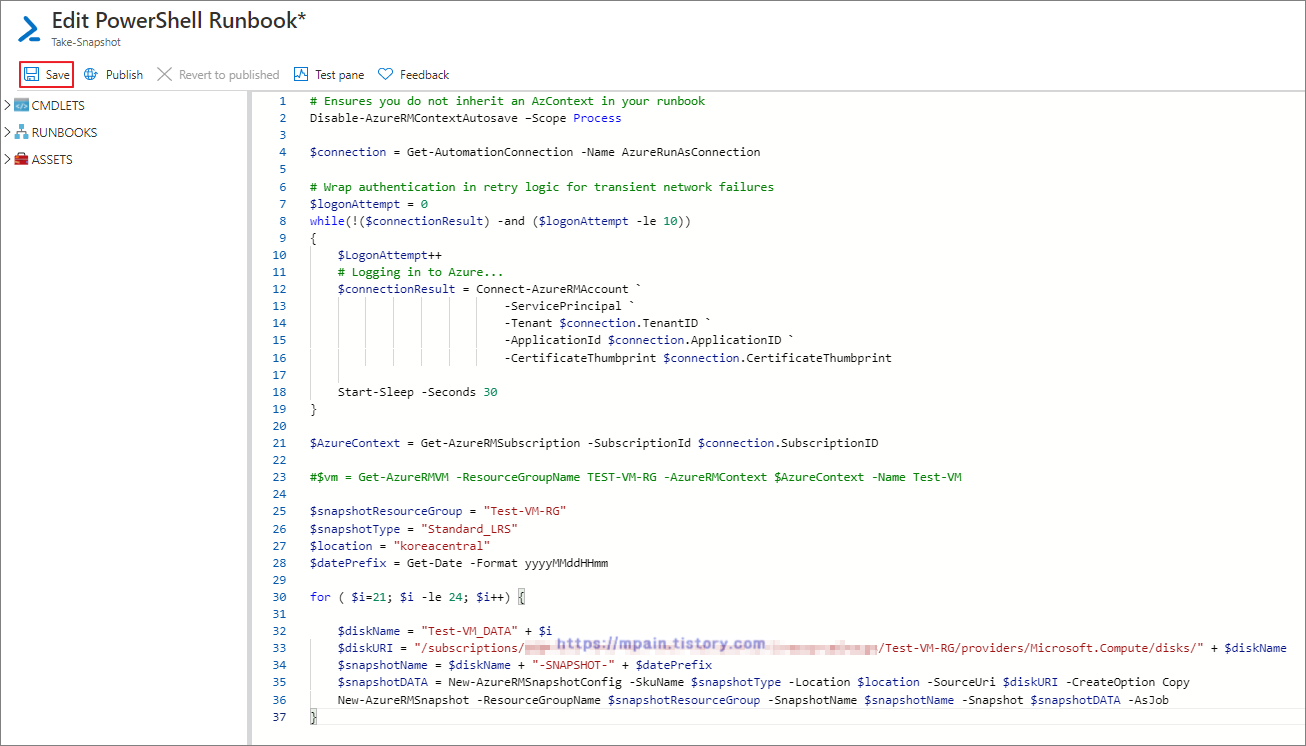Click the Revert to published X icon

pos(165,74)
